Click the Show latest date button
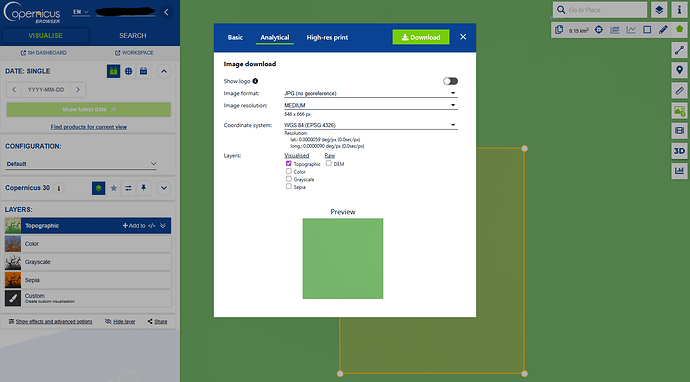The height and width of the screenshot is (382, 690). pos(88,110)
